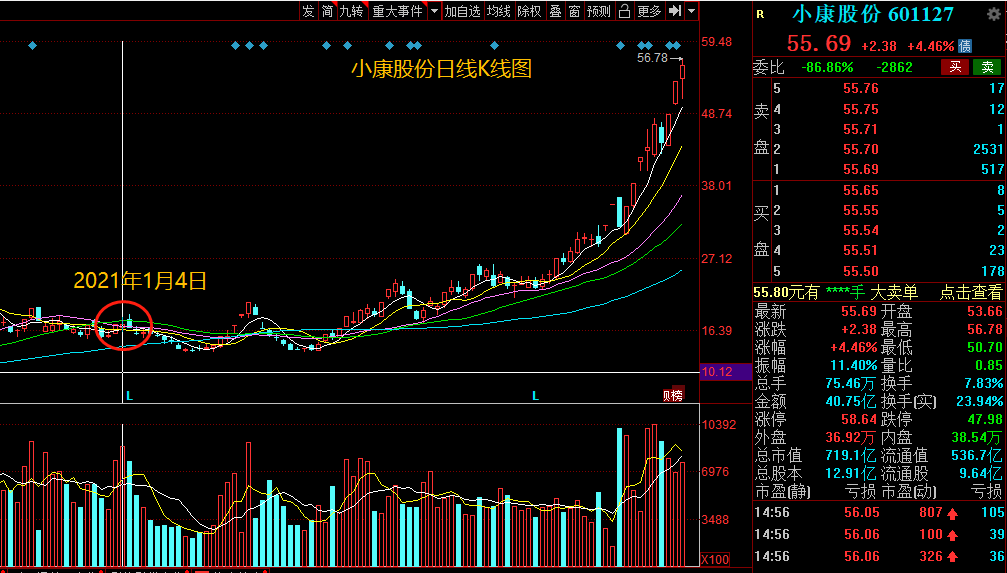Viewport: 1007px width, 573px height.
Task: Click the 叠 overlay chart button
Action: click(556, 11)
